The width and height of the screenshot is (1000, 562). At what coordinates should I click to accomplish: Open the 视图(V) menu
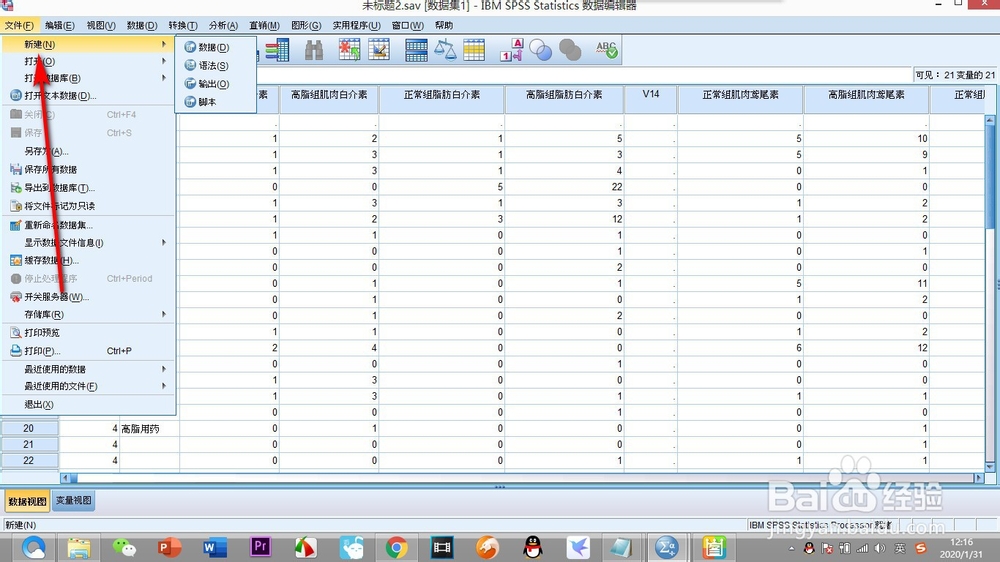point(101,25)
